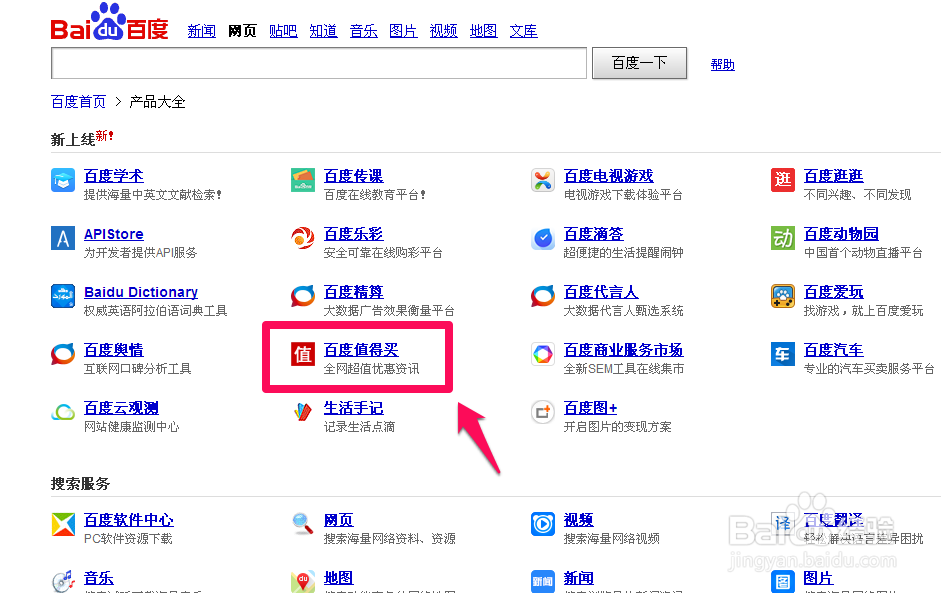
Task: Open the Baidu Dictionary link
Action: 141,292
